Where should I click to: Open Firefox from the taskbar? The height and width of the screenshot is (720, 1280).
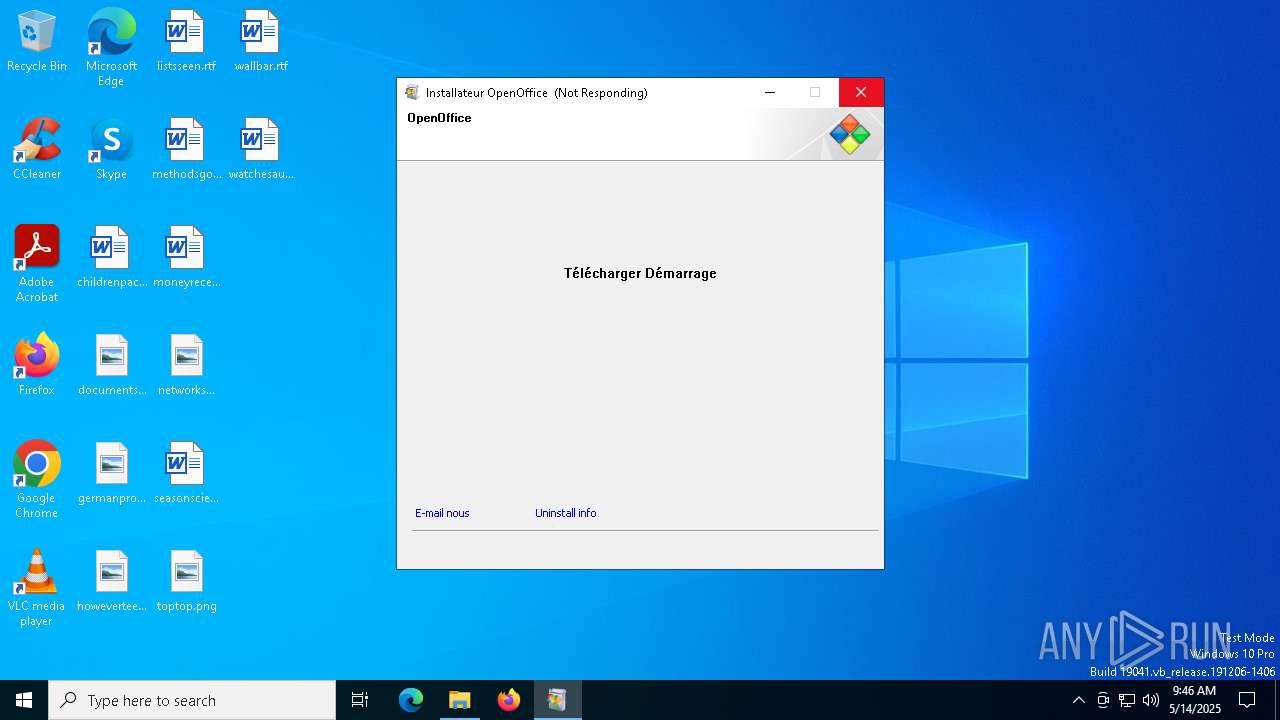click(508, 700)
